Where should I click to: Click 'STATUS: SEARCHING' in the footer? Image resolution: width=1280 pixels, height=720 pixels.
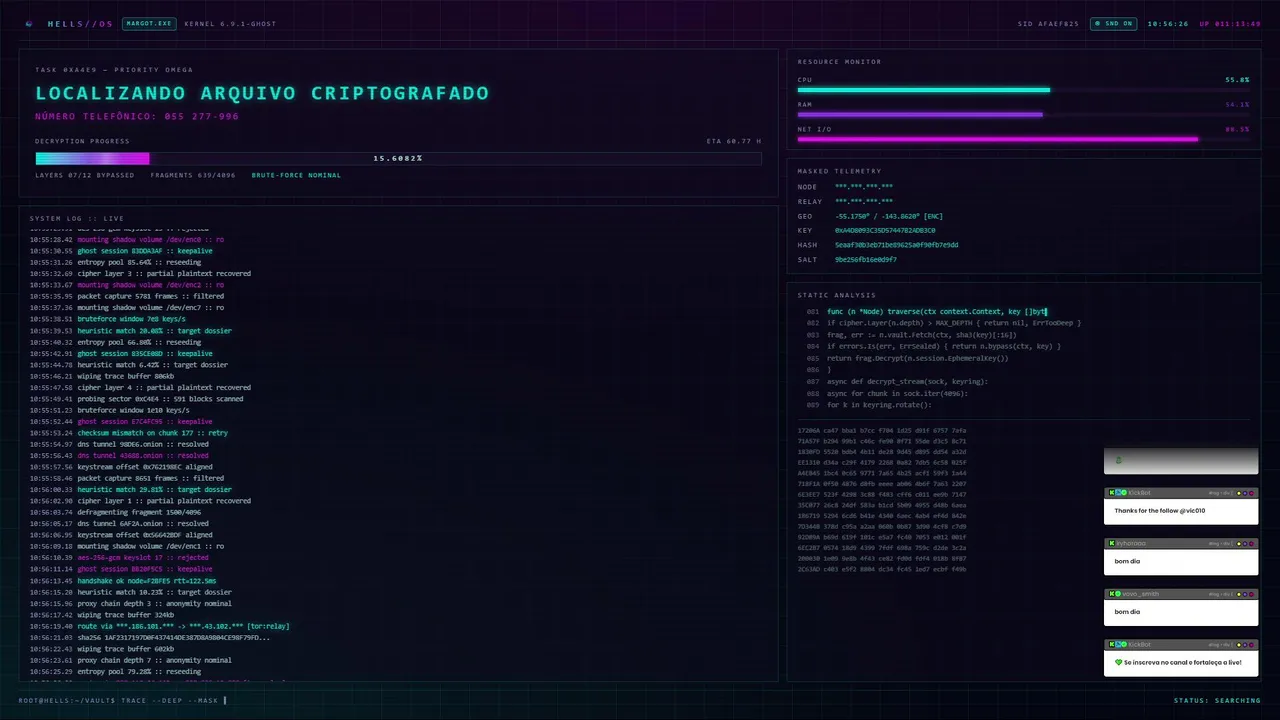1217,700
